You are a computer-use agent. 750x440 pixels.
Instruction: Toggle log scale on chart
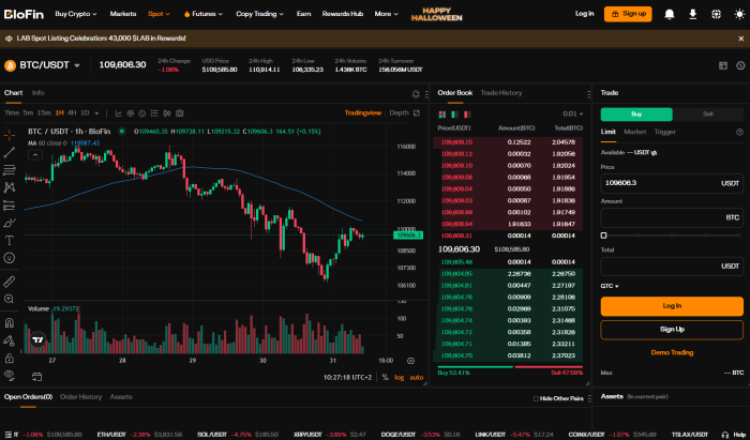pos(399,377)
